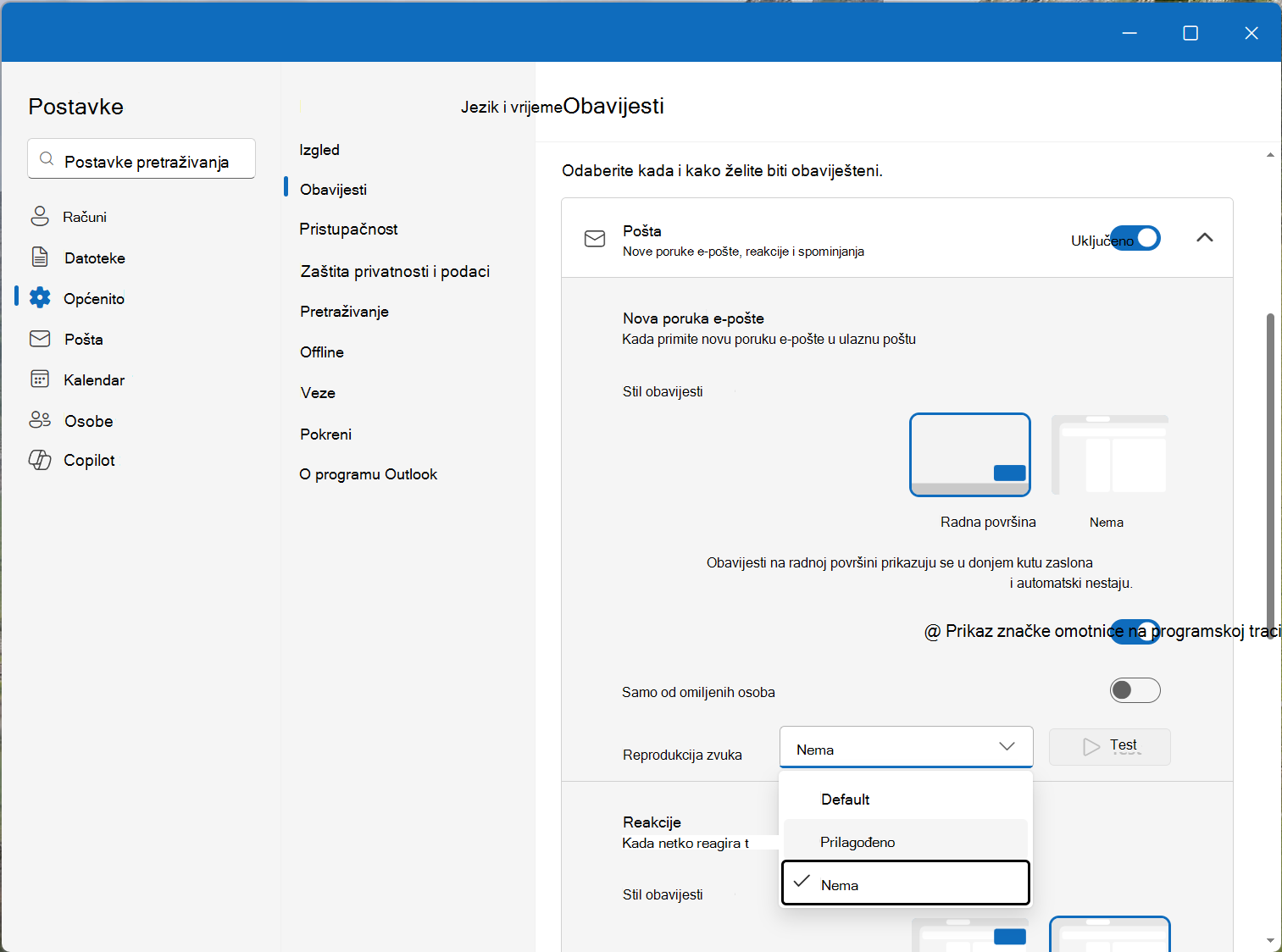
Task: Collapse the Pošta section chevron
Action: (1205, 238)
